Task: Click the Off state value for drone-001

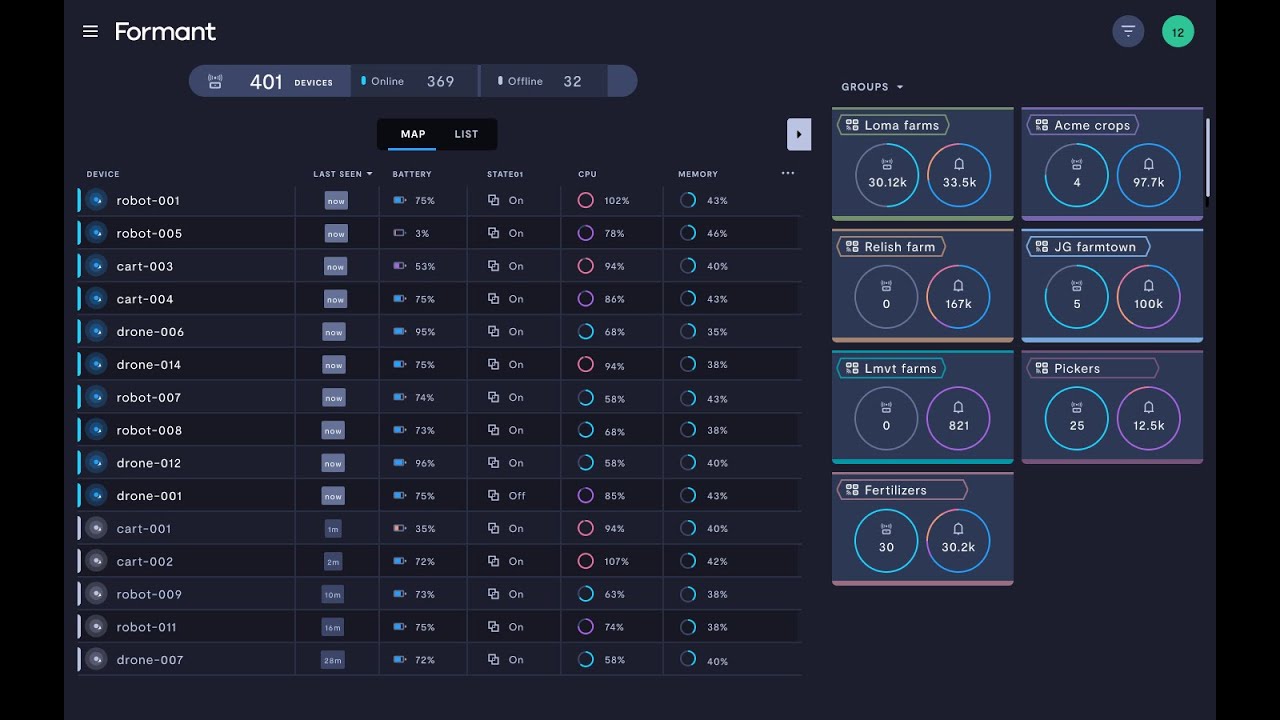Action: tap(516, 495)
